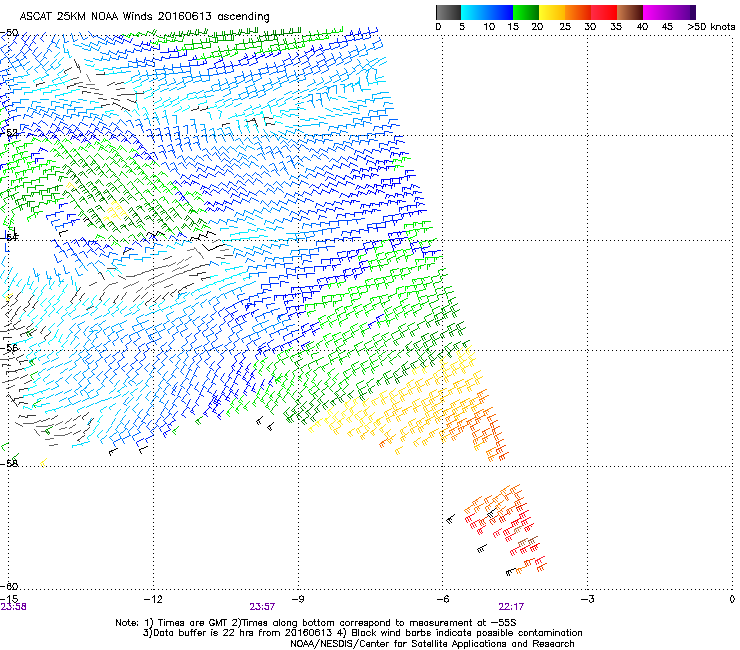The width and height of the screenshot is (740, 650).
Task: Click the "-6" longitude label
Action: pyautogui.click(x=442, y=599)
